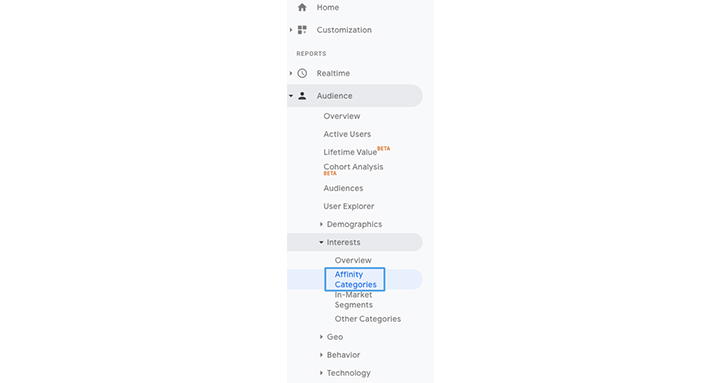The width and height of the screenshot is (720, 383).
Task: Open Lifetime Value beta report
Action: point(357,151)
